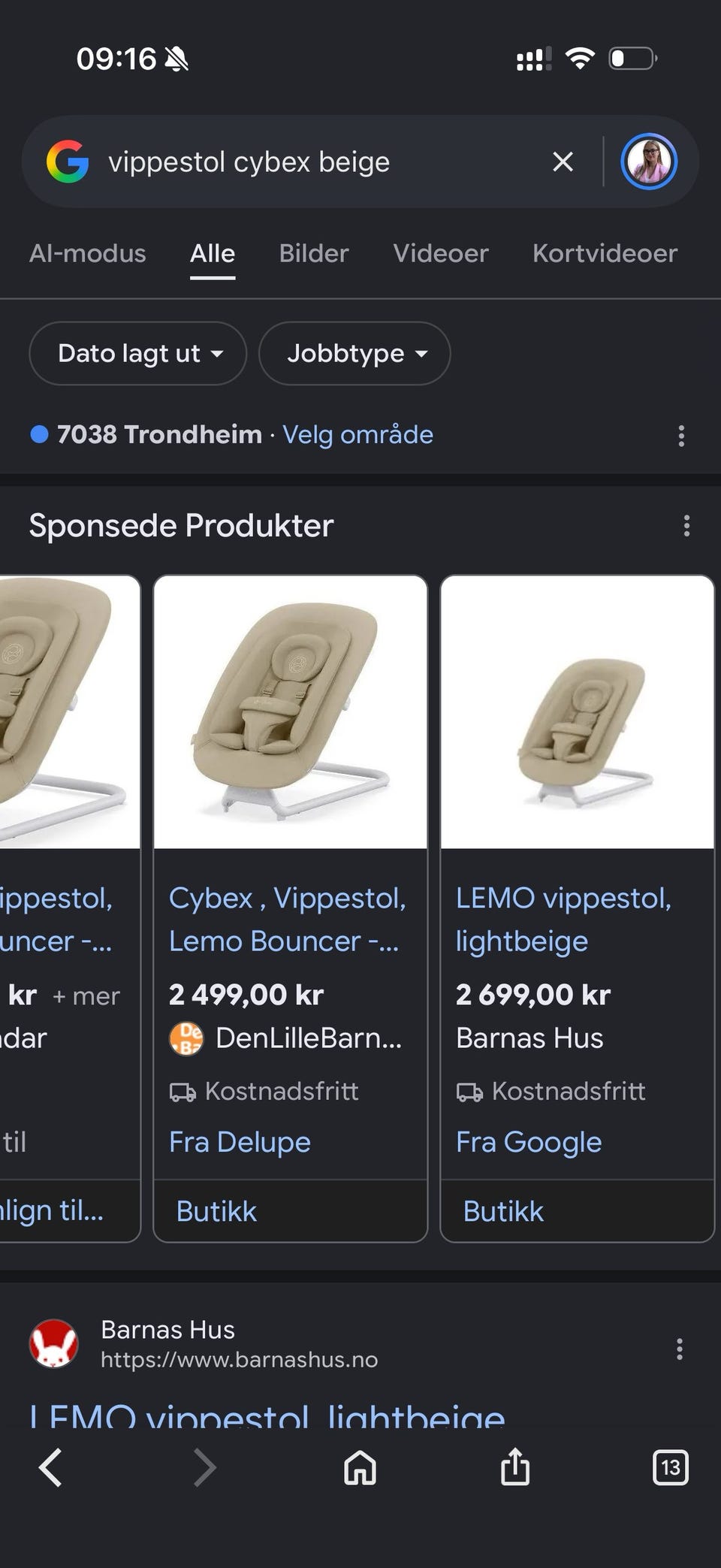The width and height of the screenshot is (721, 1568).
Task: Clear the search query with X
Action: (x=563, y=162)
